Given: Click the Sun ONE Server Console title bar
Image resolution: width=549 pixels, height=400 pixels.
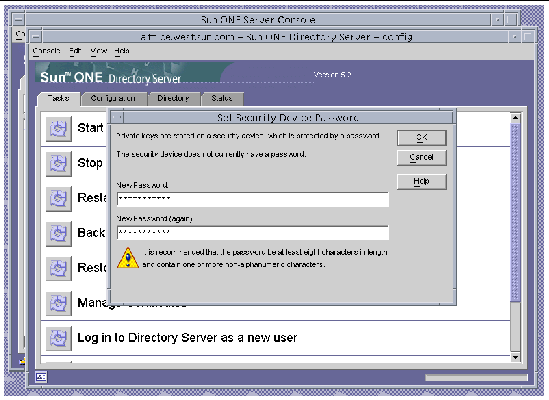Looking at the screenshot, I should [258, 19].
